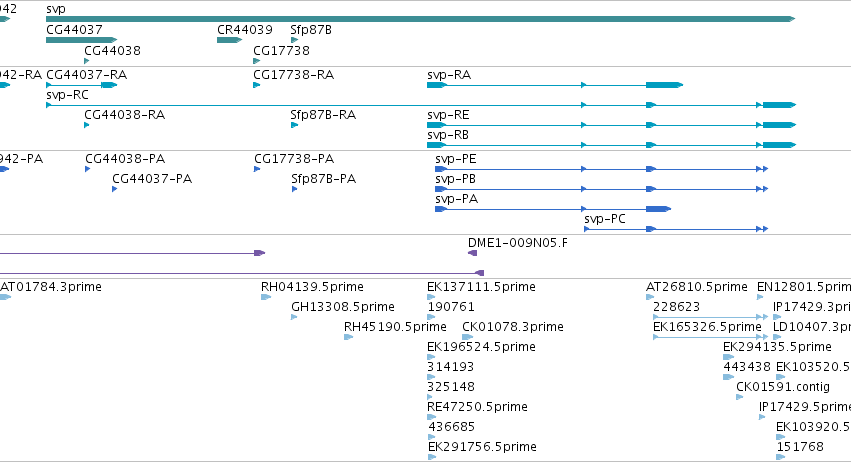Select EST RE47250.5prime
This screenshot has height=462, width=851.
478,408
